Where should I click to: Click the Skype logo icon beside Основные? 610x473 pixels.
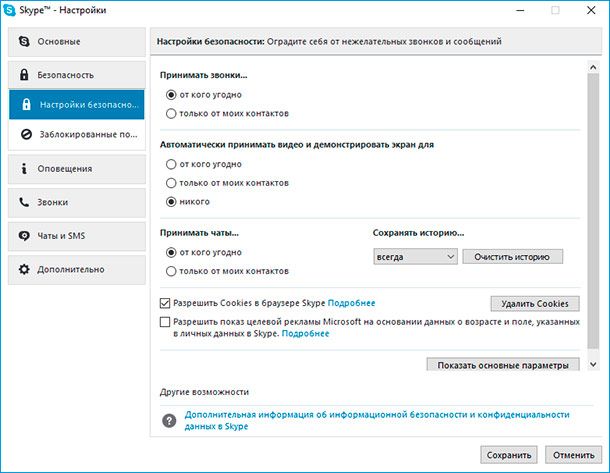(24, 41)
